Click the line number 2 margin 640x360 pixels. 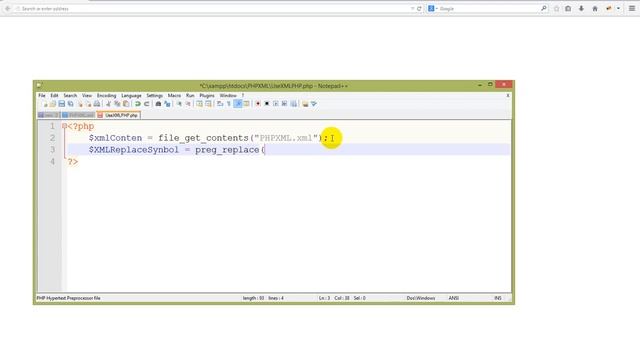[x=52, y=138]
